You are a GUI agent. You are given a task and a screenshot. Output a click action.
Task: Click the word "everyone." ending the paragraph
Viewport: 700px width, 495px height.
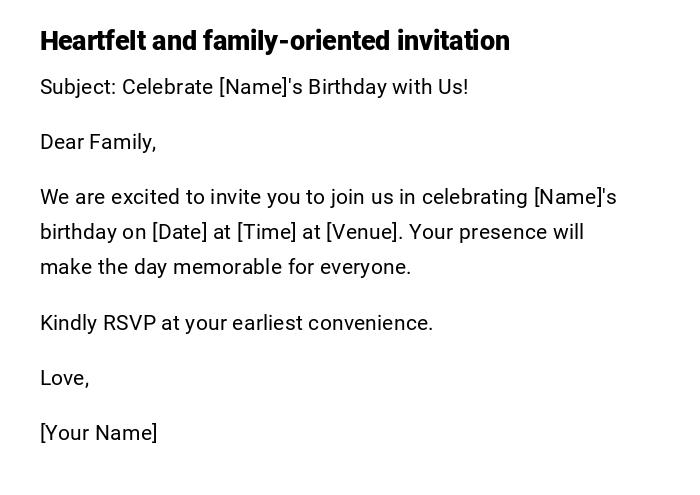[365, 267]
